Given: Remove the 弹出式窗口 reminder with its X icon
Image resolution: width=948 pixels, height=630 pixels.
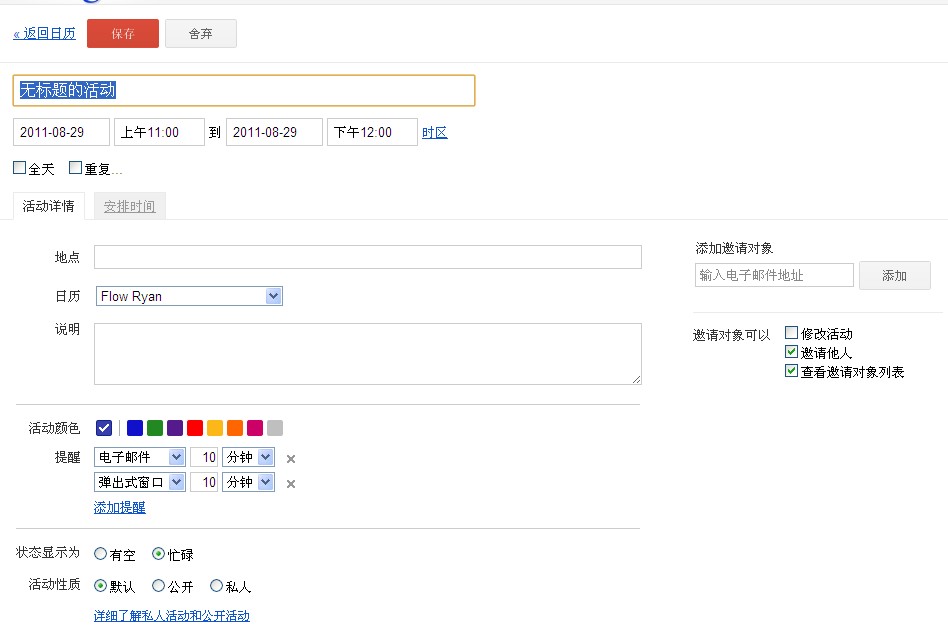Looking at the screenshot, I should pyautogui.click(x=291, y=484).
